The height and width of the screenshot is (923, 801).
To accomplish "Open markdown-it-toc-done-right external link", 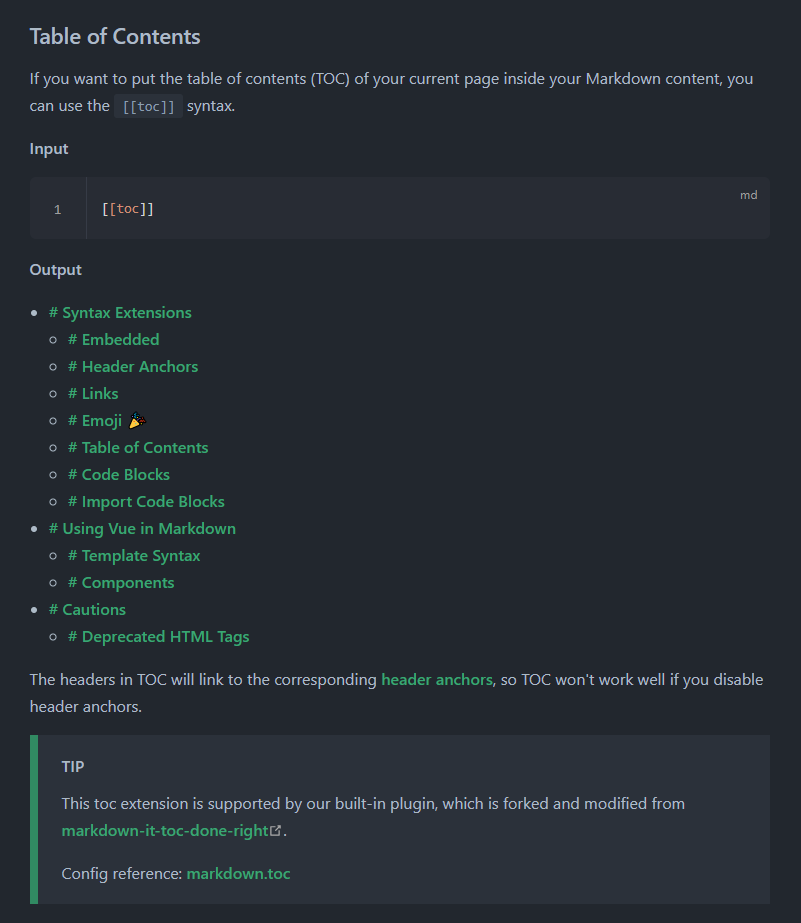I will [165, 831].
